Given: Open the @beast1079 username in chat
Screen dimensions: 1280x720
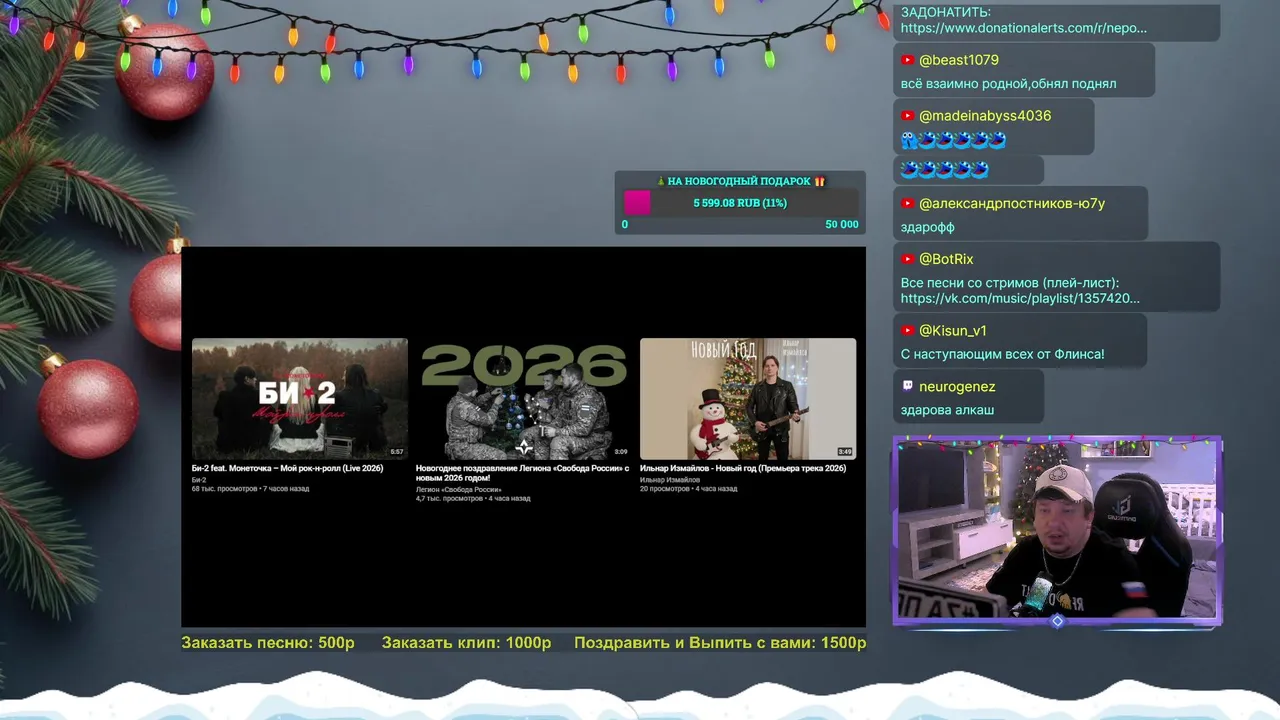Looking at the screenshot, I should [958, 60].
